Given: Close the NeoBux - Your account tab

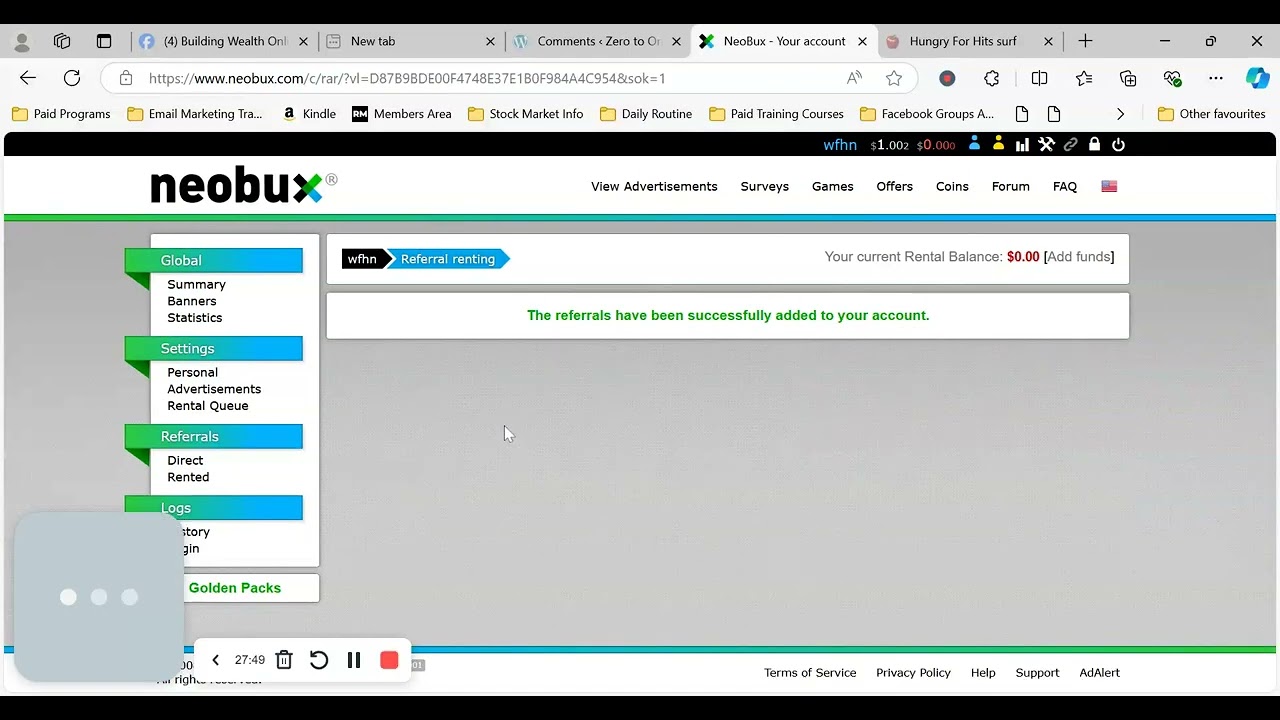Looking at the screenshot, I should click(x=862, y=41).
